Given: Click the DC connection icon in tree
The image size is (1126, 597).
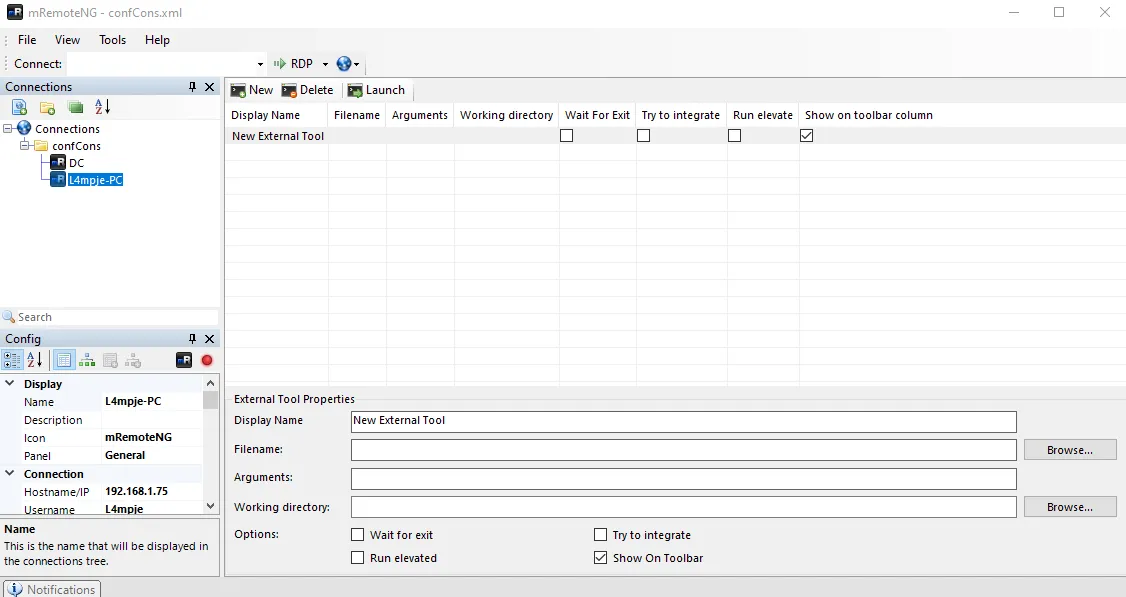Looking at the screenshot, I should pyautogui.click(x=58, y=163).
